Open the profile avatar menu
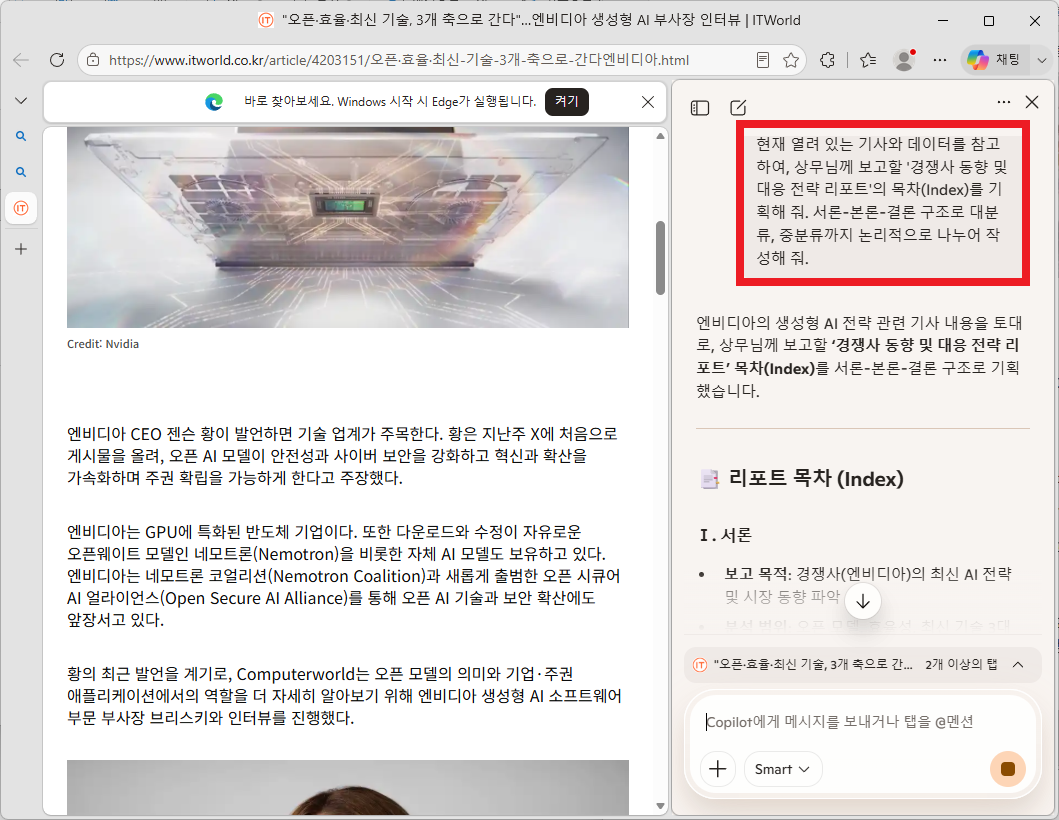 [x=904, y=60]
